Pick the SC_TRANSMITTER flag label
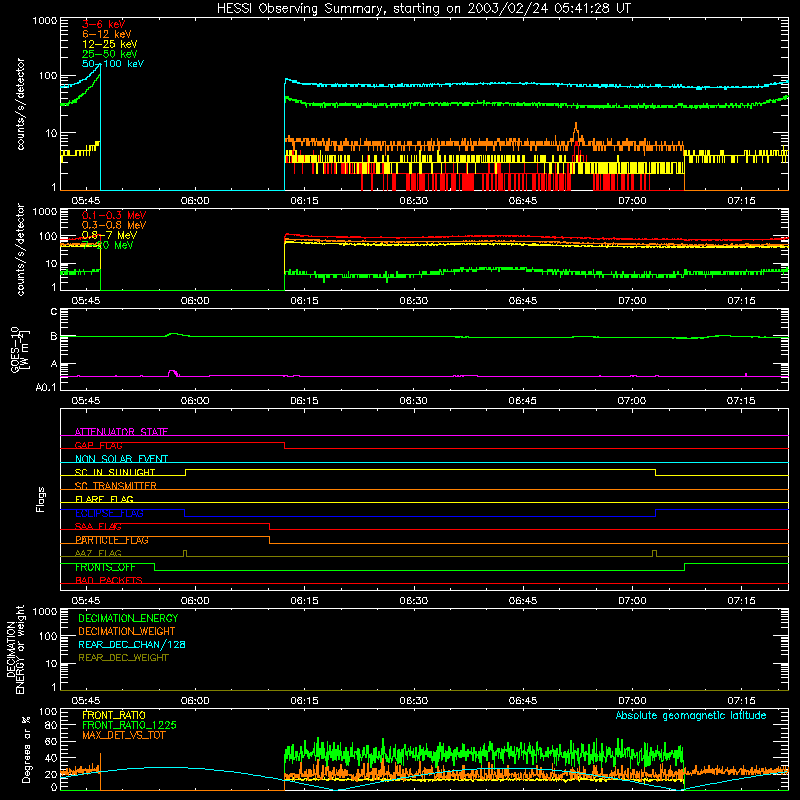The image size is (800, 800). pyautogui.click(x=115, y=486)
